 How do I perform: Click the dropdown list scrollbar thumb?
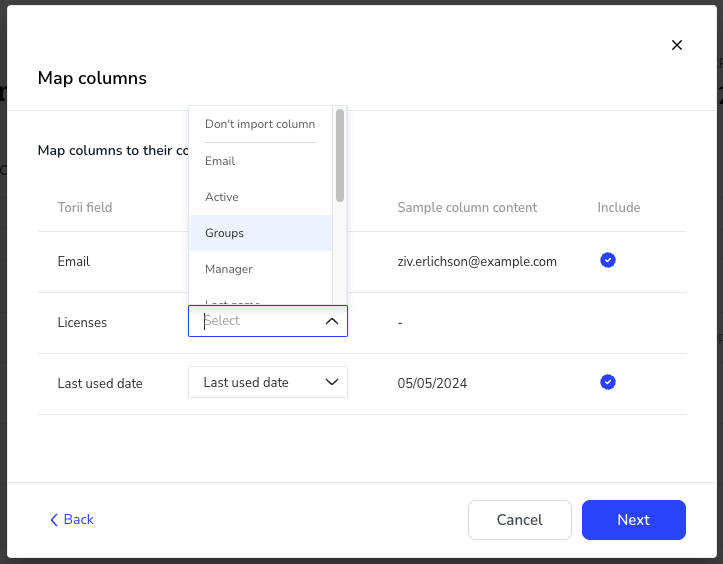point(340,155)
